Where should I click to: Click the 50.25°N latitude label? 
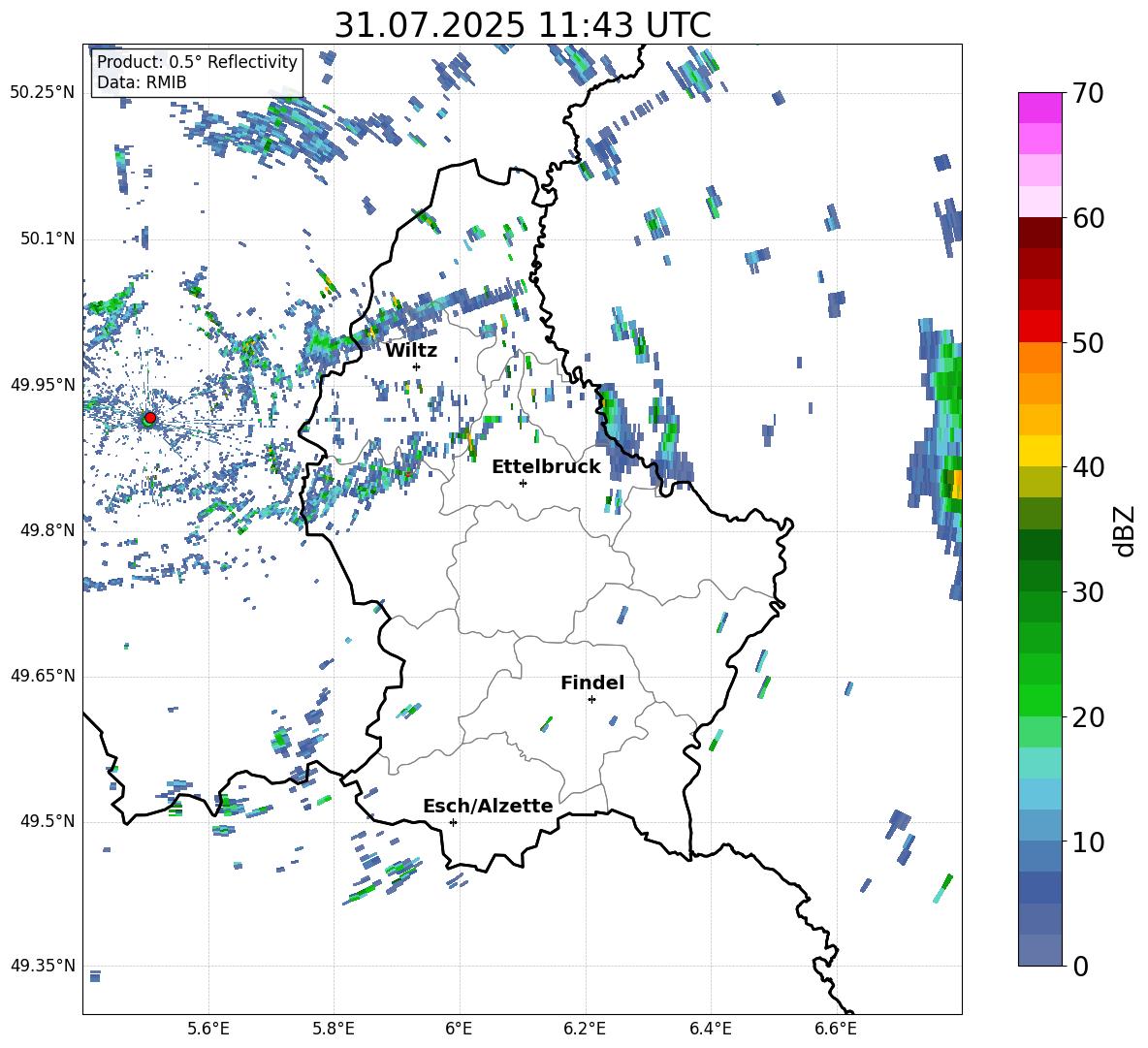pyautogui.click(x=43, y=93)
